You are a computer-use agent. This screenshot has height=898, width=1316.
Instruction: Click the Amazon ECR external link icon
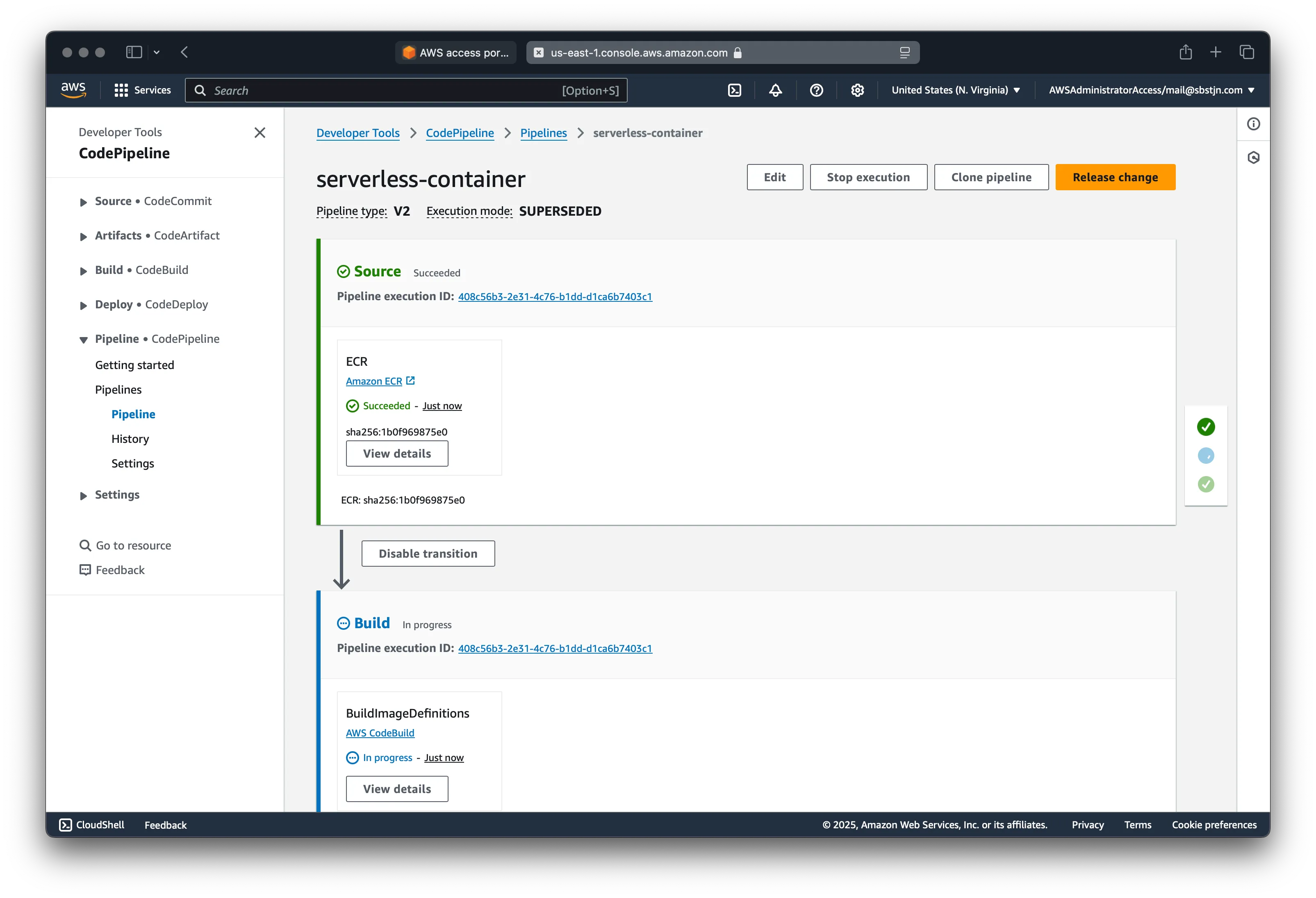click(410, 381)
